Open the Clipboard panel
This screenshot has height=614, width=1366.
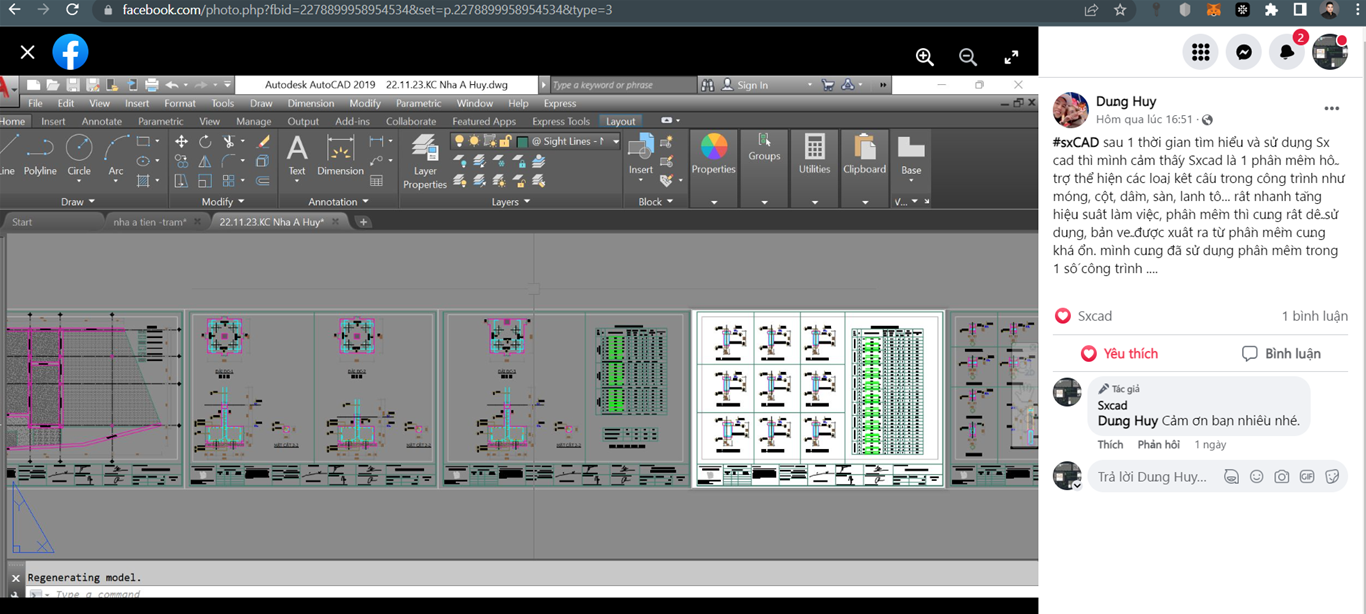coord(865,155)
